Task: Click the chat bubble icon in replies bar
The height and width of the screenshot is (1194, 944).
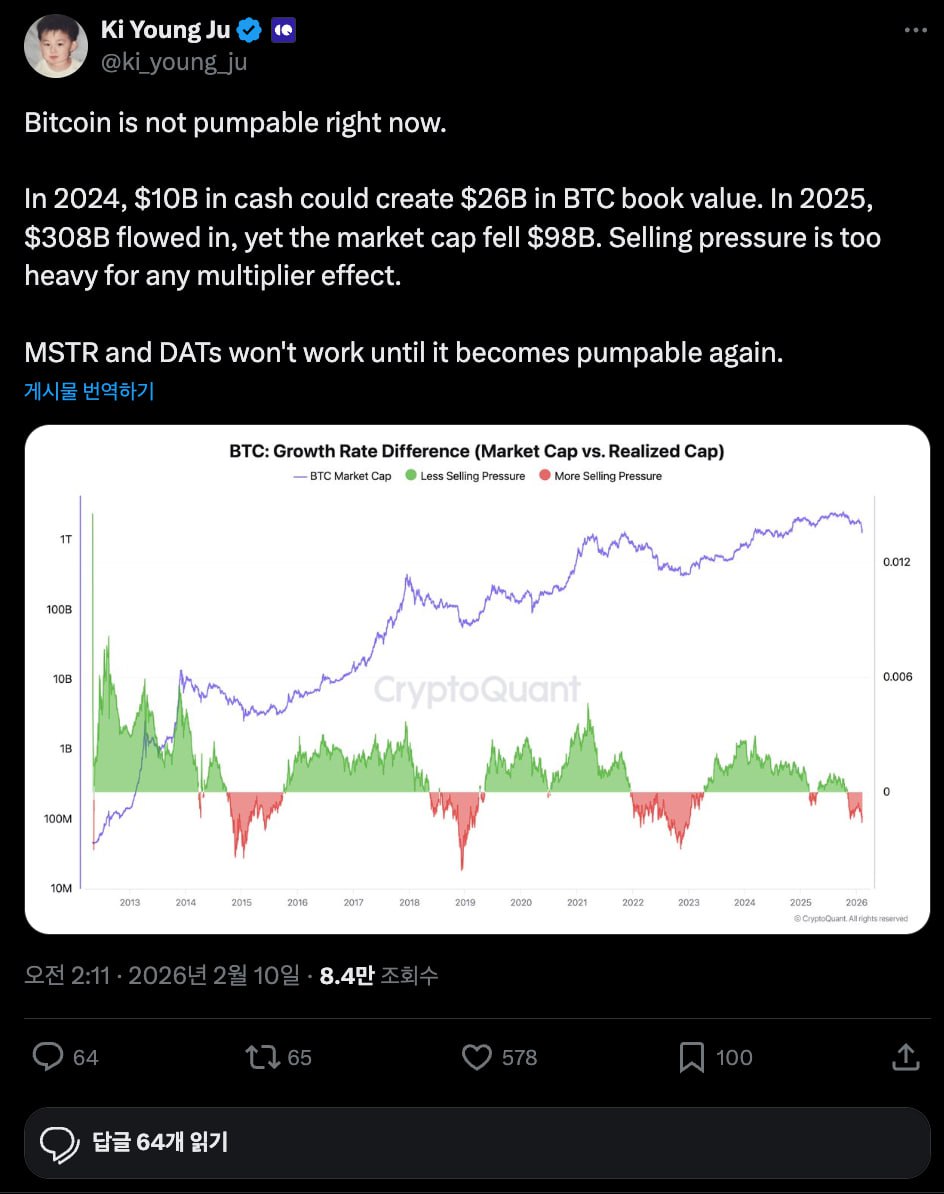Action: pos(59,1142)
